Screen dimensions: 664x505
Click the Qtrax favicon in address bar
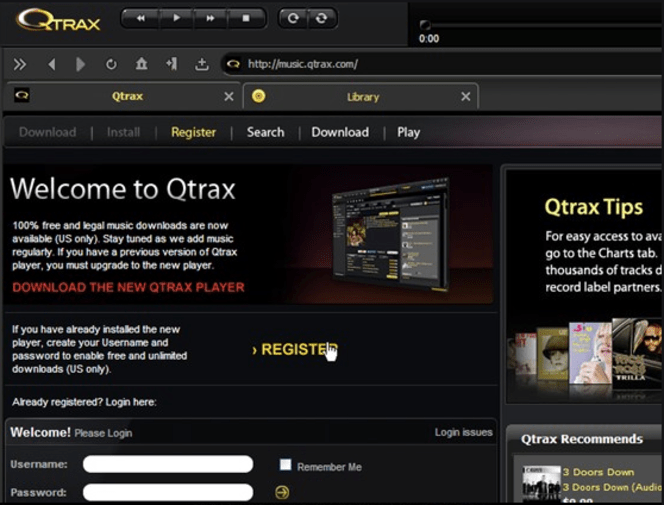(x=233, y=64)
